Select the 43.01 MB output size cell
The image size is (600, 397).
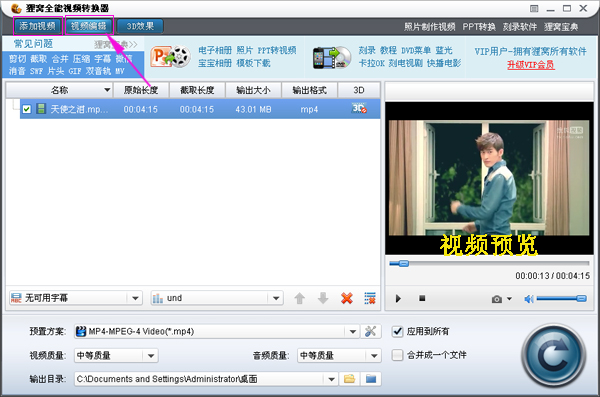pyautogui.click(x=253, y=109)
